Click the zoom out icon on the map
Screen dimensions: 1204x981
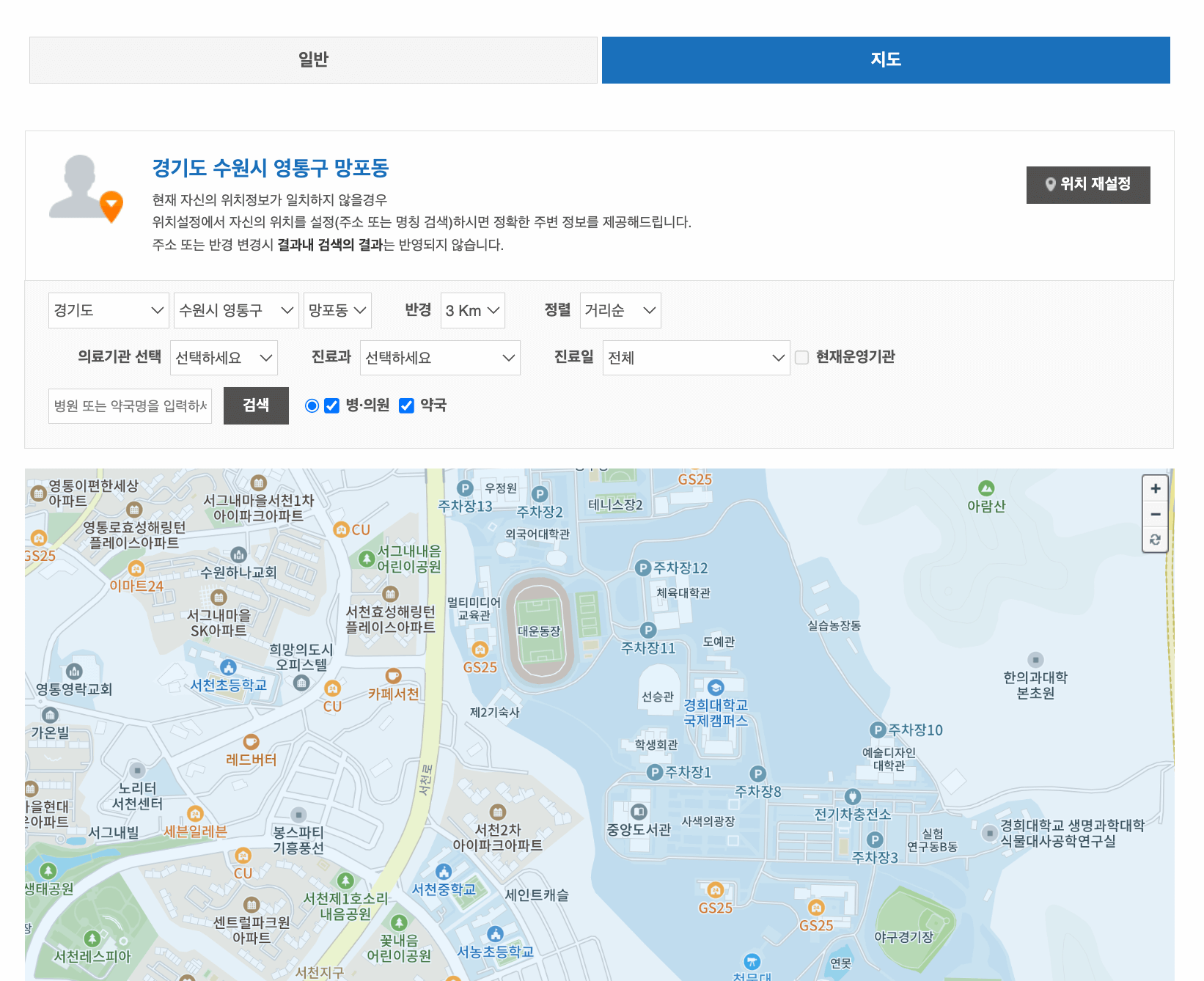pyautogui.click(x=1155, y=514)
